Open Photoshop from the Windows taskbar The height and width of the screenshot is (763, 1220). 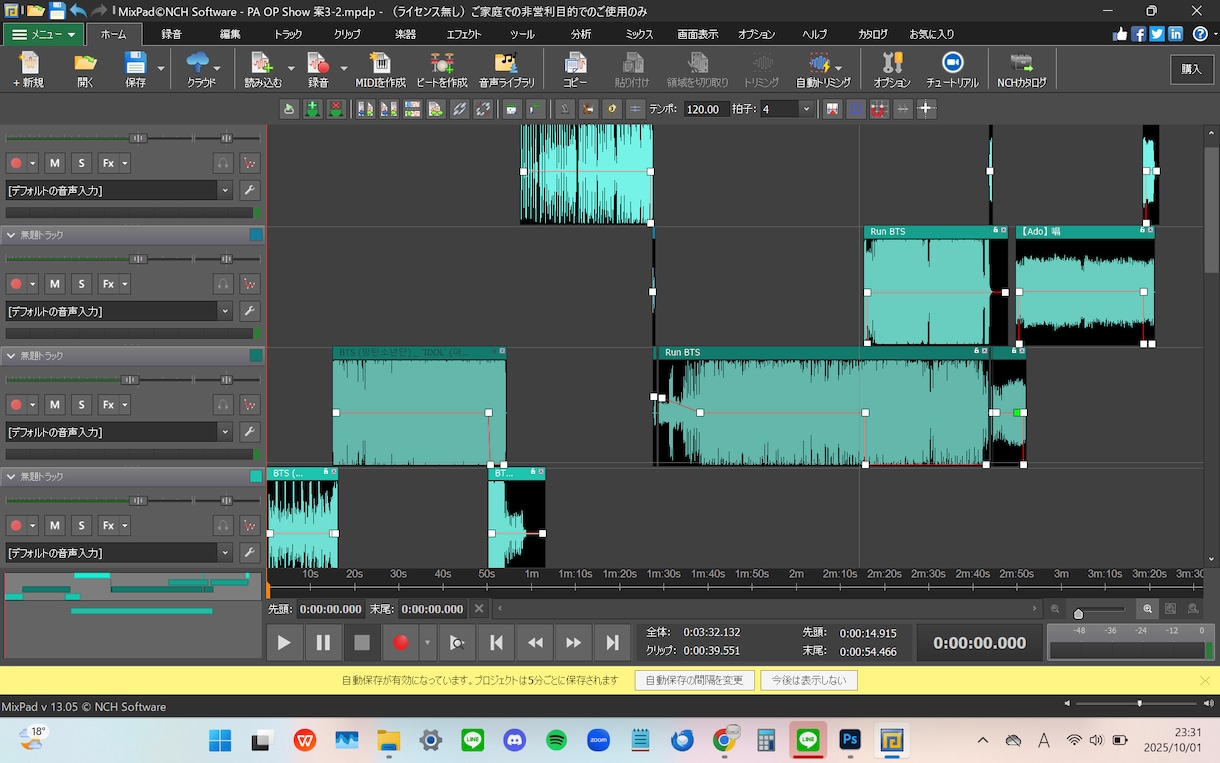pos(851,740)
